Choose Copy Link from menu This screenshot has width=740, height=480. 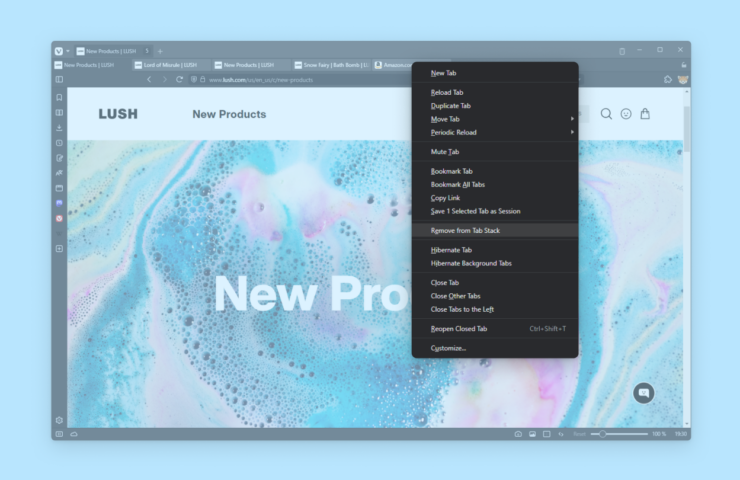495,198
